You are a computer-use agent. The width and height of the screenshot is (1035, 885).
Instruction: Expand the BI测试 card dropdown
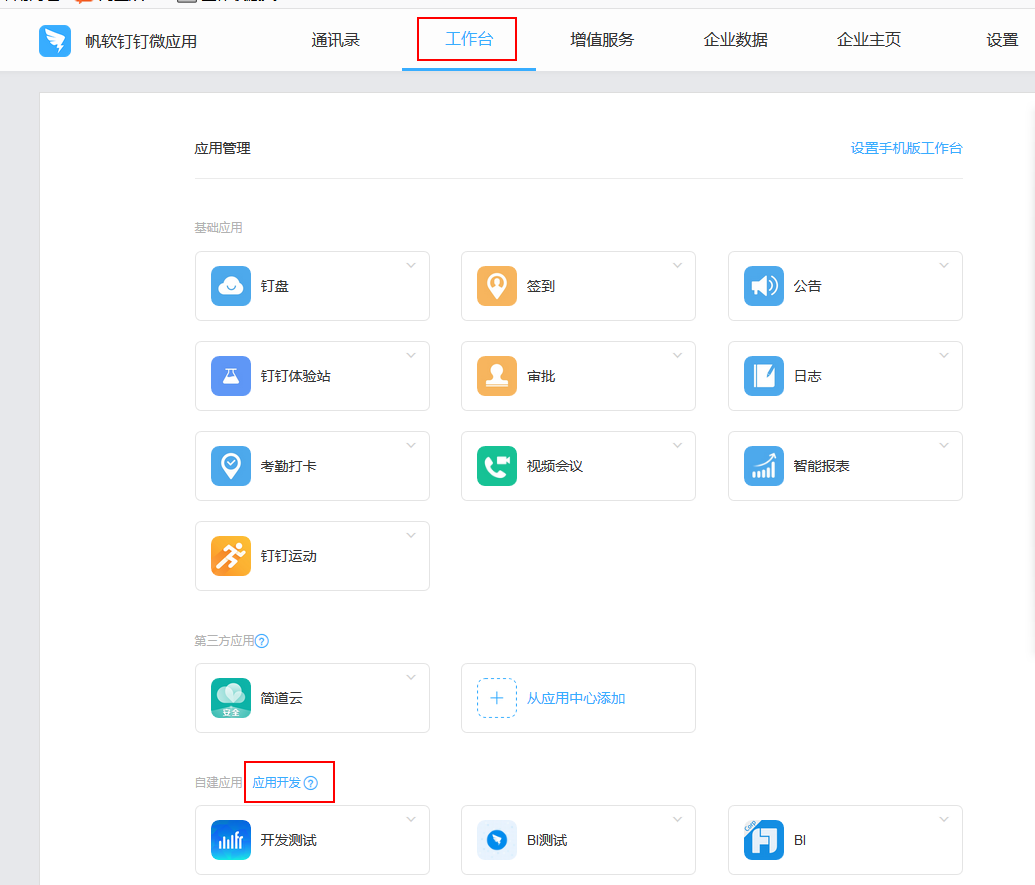[x=677, y=819]
